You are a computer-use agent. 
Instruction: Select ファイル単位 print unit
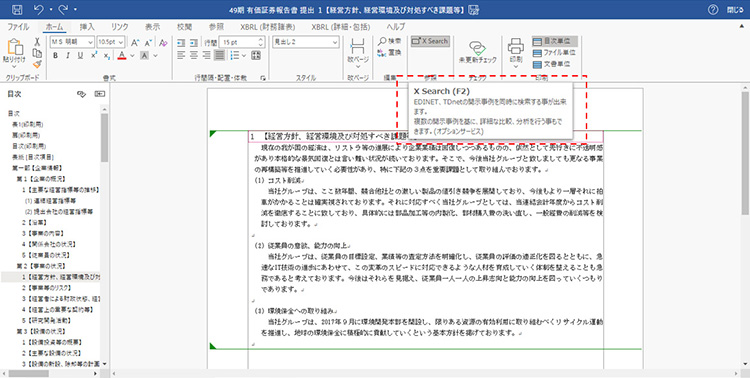coord(554,53)
